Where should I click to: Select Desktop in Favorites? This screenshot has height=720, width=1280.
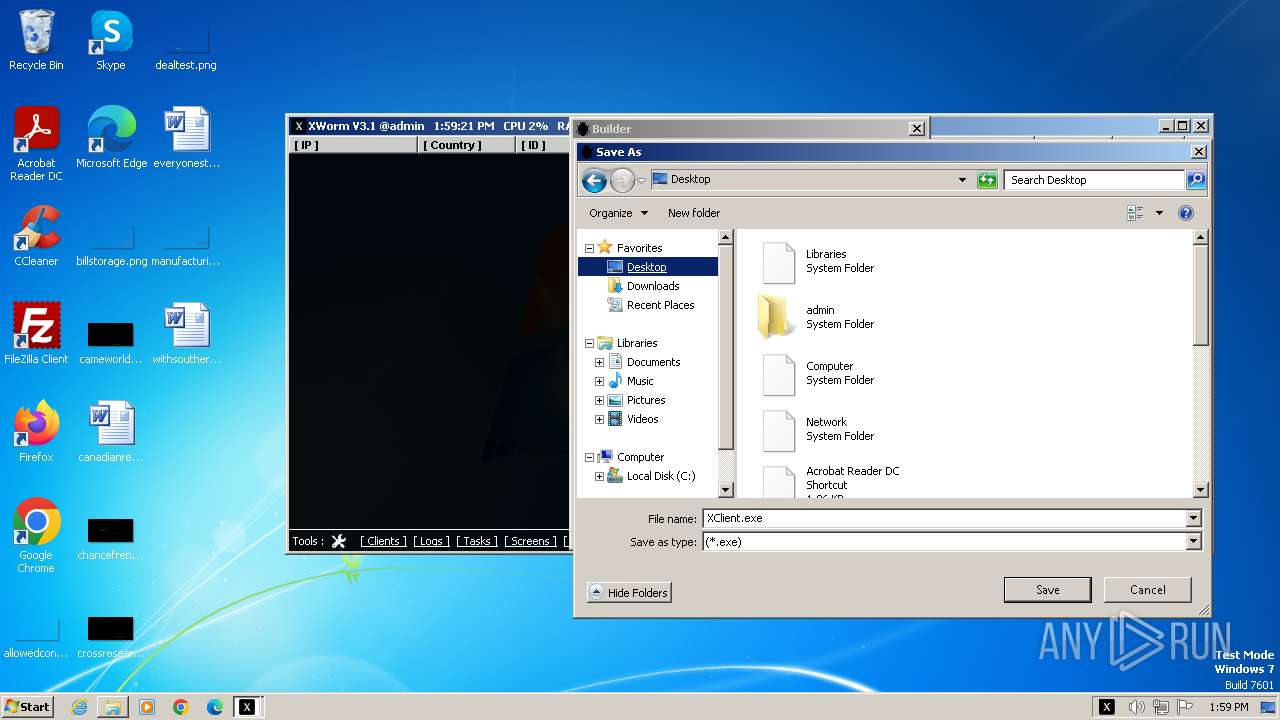(x=647, y=267)
